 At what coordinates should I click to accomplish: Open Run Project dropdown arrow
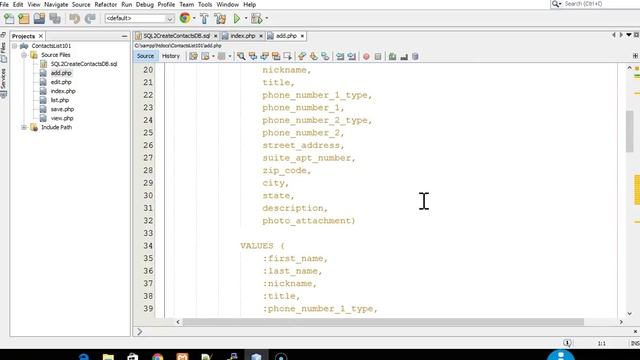(246, 18)
